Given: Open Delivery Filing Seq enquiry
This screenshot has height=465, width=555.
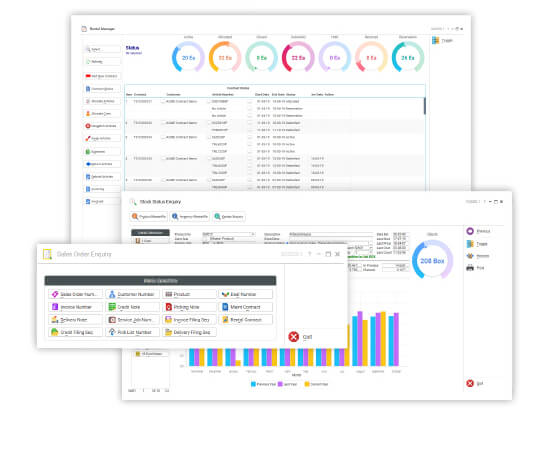Looking at the screenshot, I should [x=189, y=332].
